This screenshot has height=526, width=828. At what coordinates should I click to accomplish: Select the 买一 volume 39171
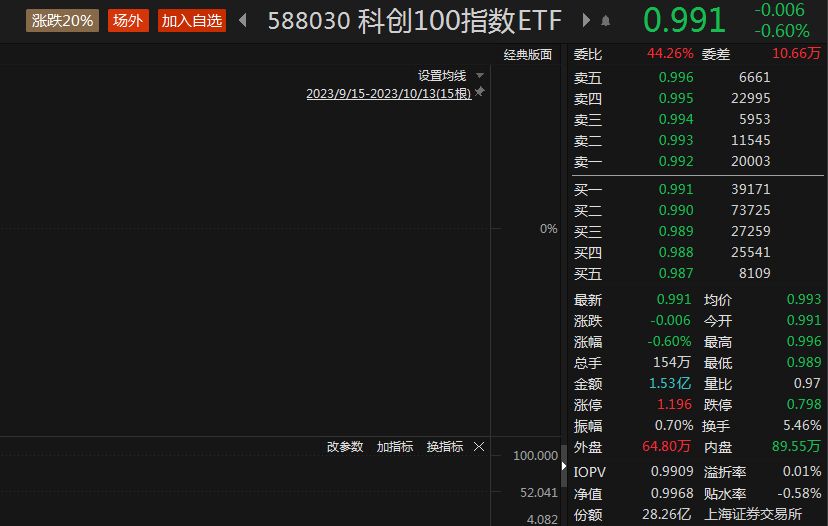(x=750, y=189)
